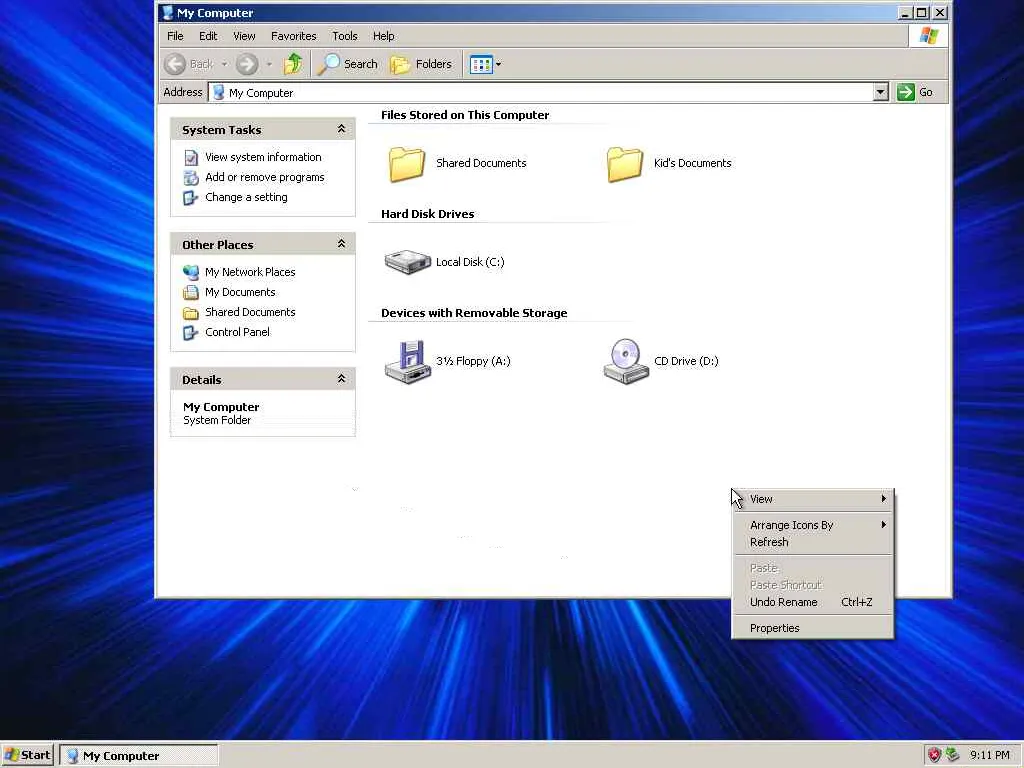Click the My Documents icon in Other Places
The height and width of the screenshot is (768, 1024).
pos(191,293)
